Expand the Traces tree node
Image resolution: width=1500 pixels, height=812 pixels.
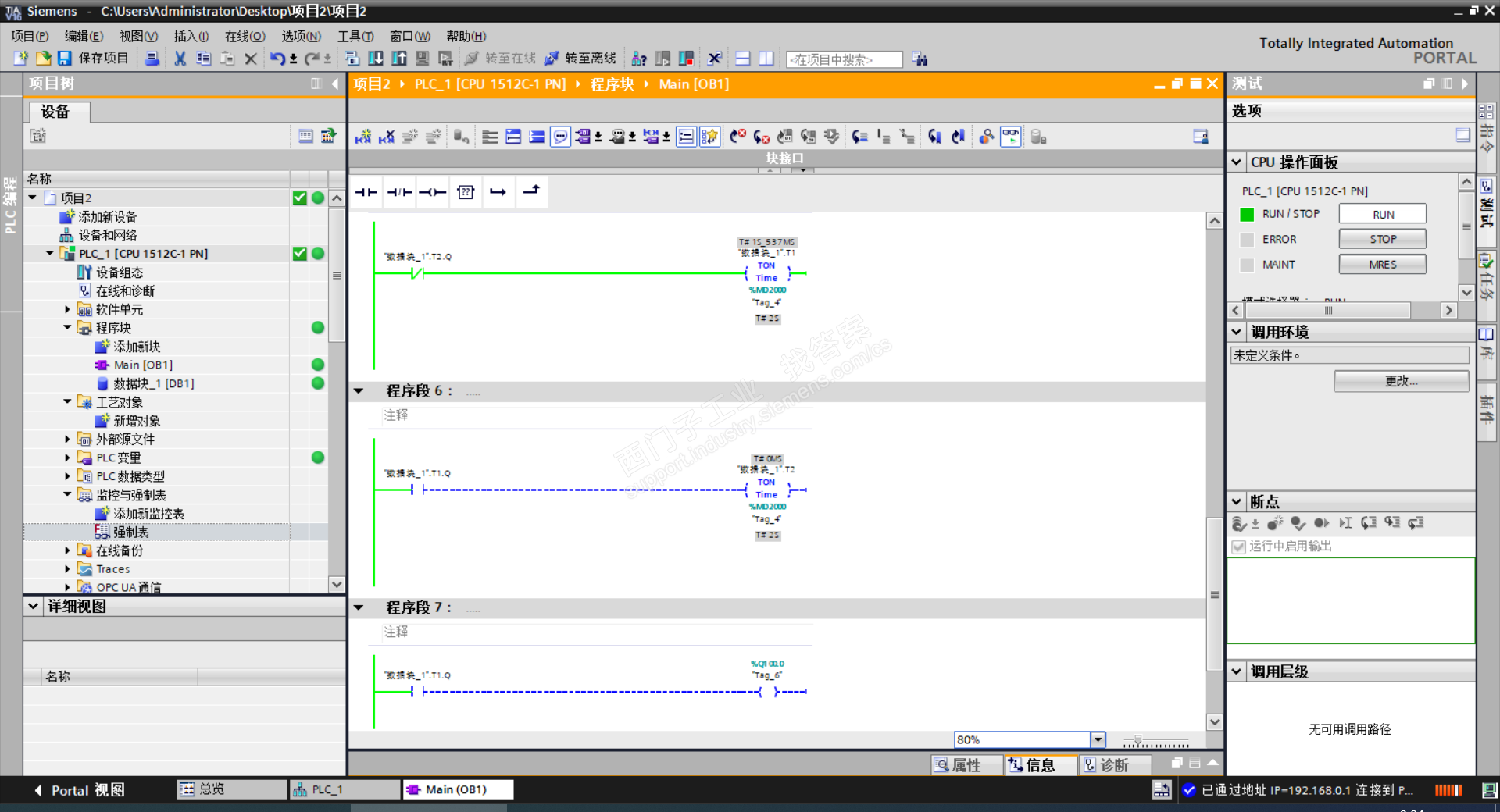coord(67,569)
